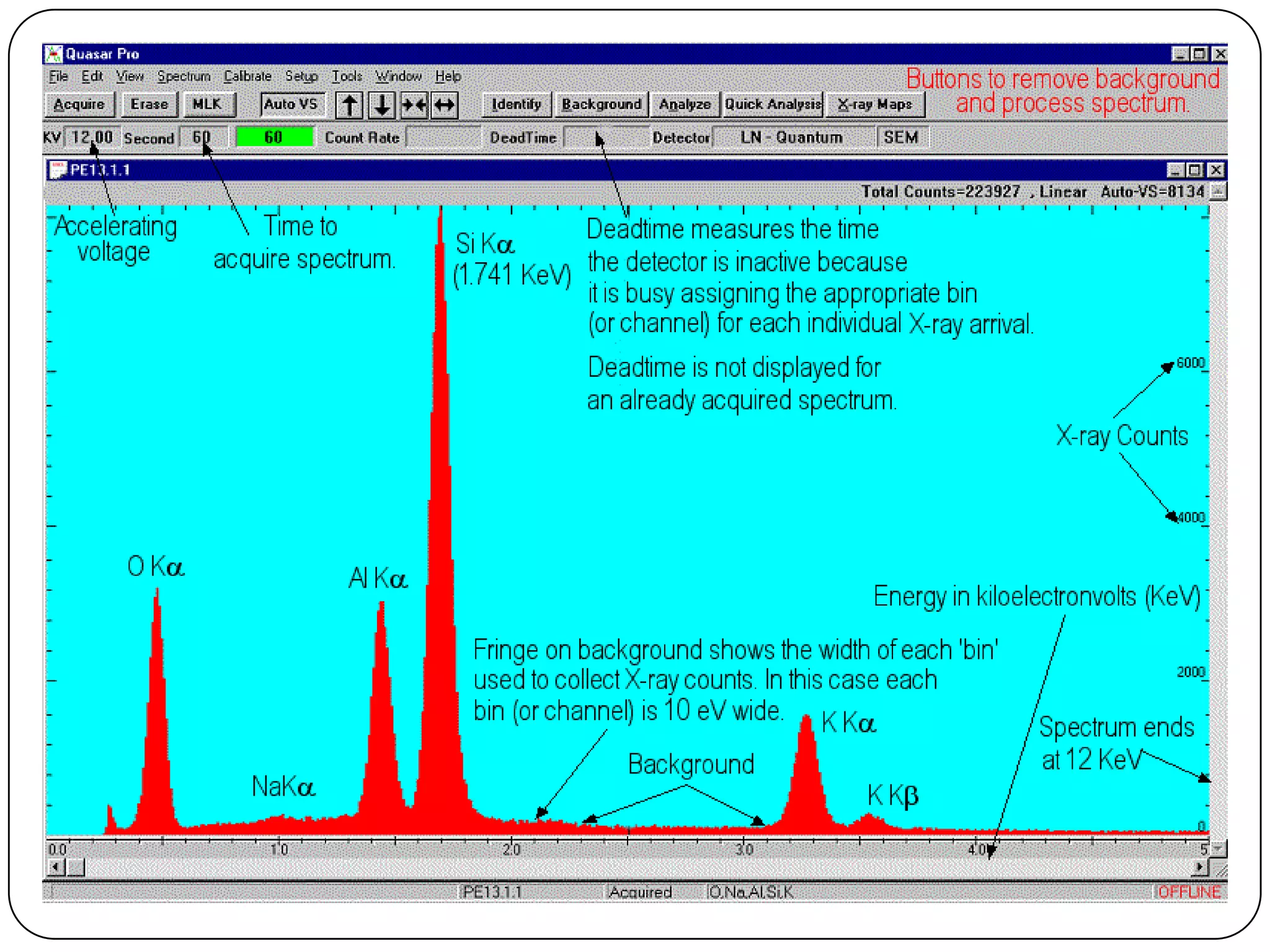Click the X-ray Maps button
Image resolution: width=1270 pixels, height=952 pixels.
point(874,104)
